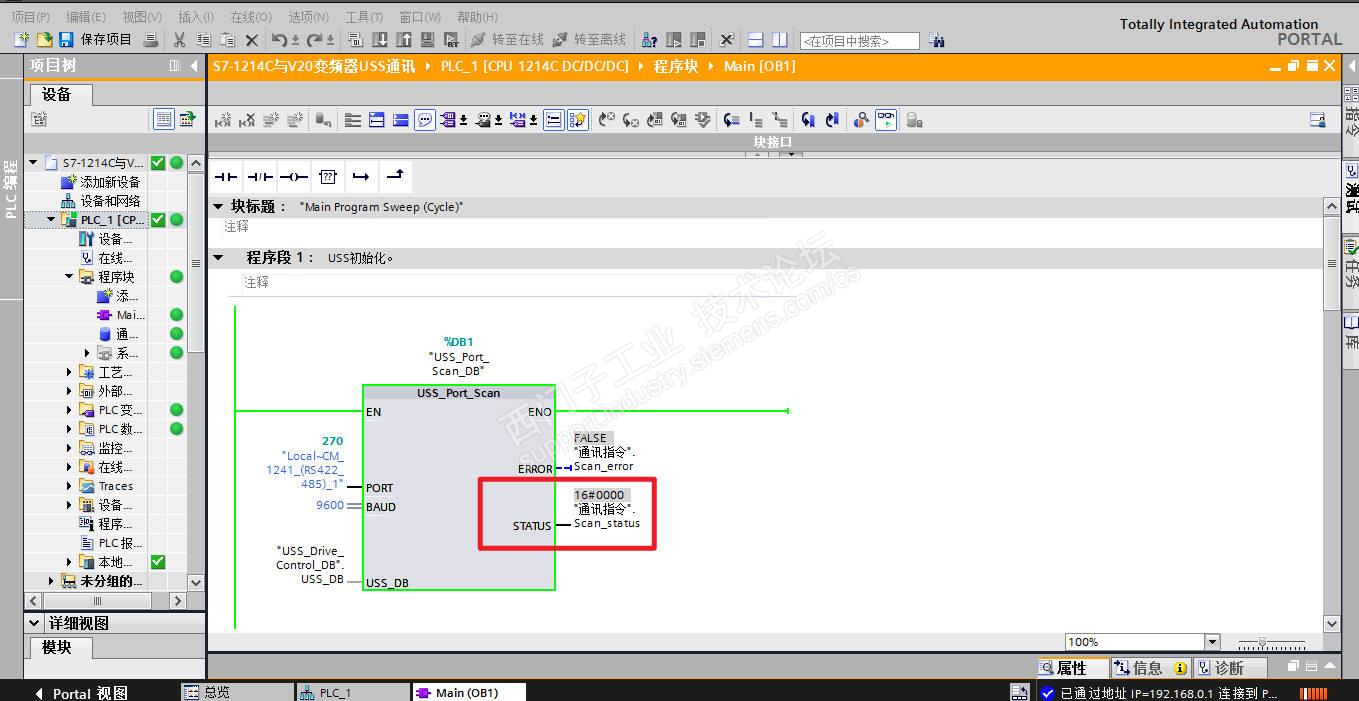Image resolution: width=1359 pixels, height=701 pixels.
Task: Collapse the 详细视图 panel
Action: coord(36,623)
